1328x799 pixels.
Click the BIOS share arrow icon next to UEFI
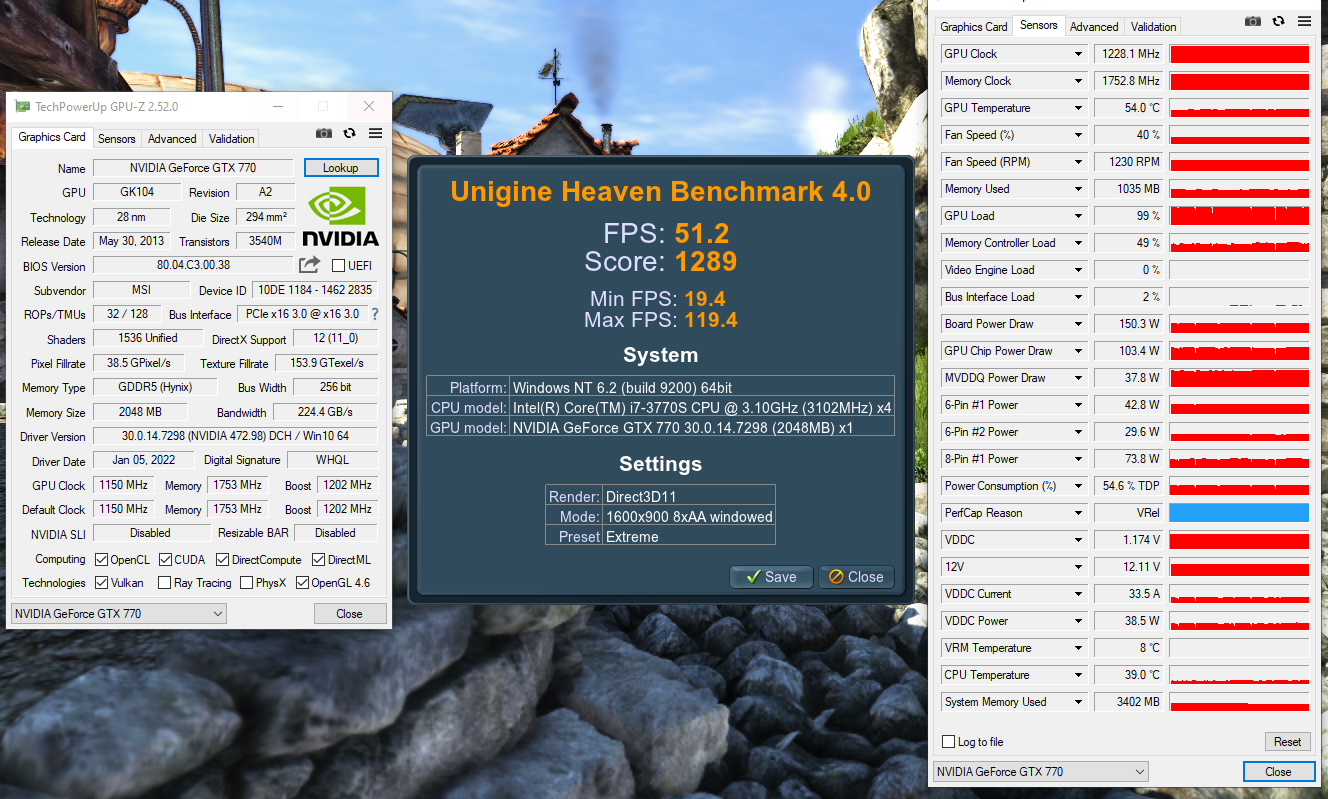coord(309,265)
